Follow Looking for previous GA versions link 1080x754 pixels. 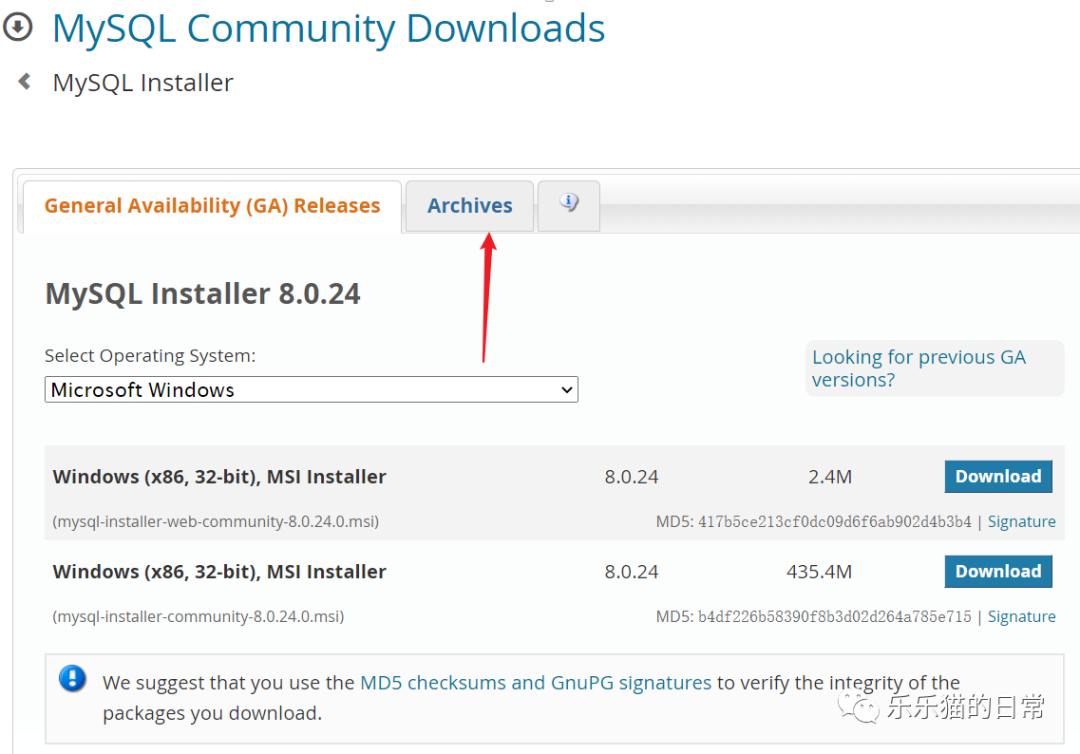[919, 368]
